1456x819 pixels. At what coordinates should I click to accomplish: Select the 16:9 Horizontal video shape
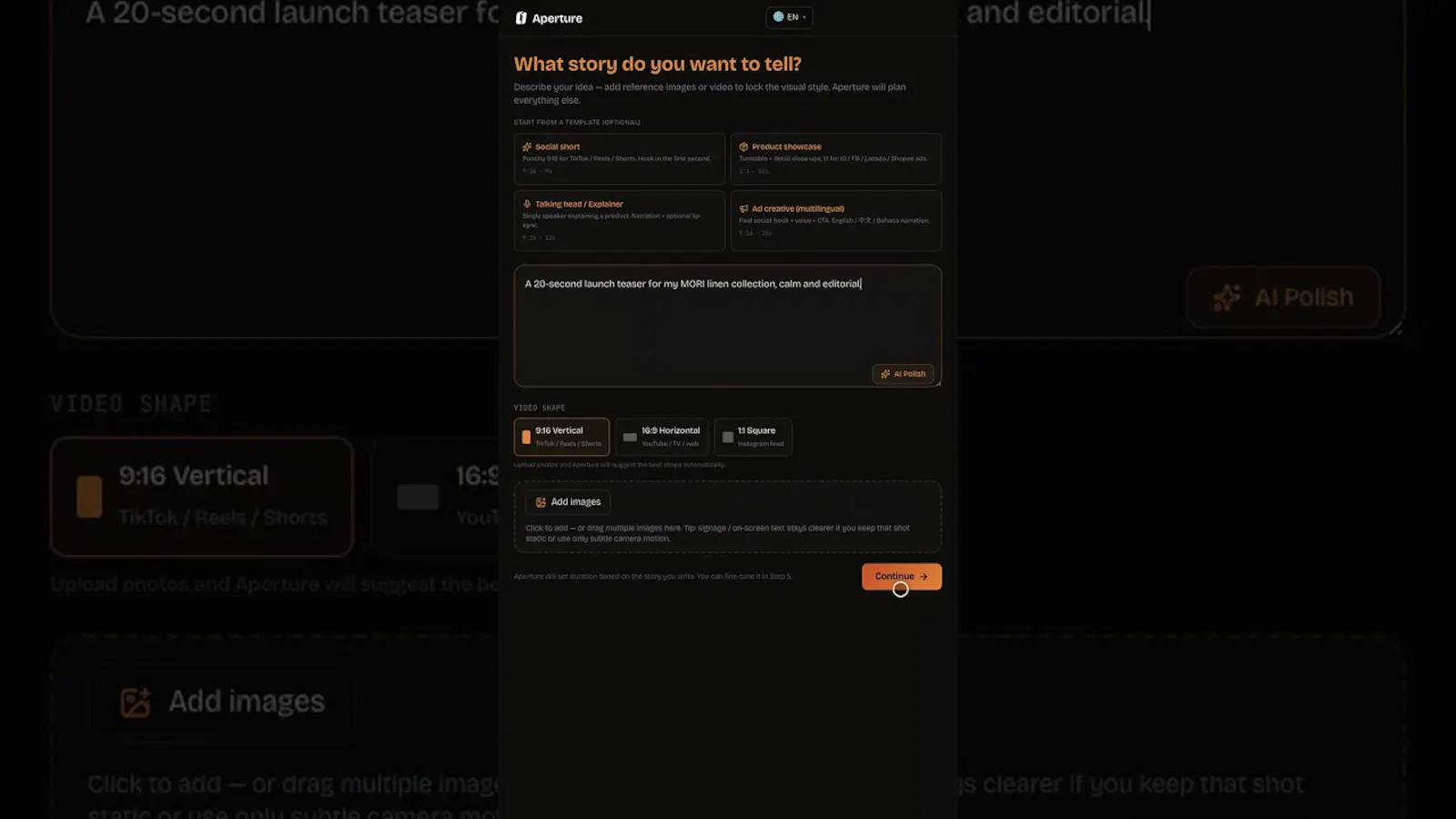[x=662, y=437]
